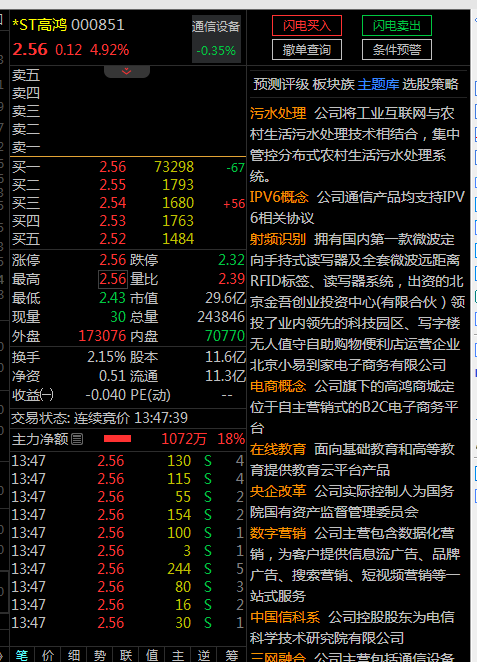This screenshot has width=477, height=662.
Task: Select the 筹 tab at bottom
Action: click(231, 655)
